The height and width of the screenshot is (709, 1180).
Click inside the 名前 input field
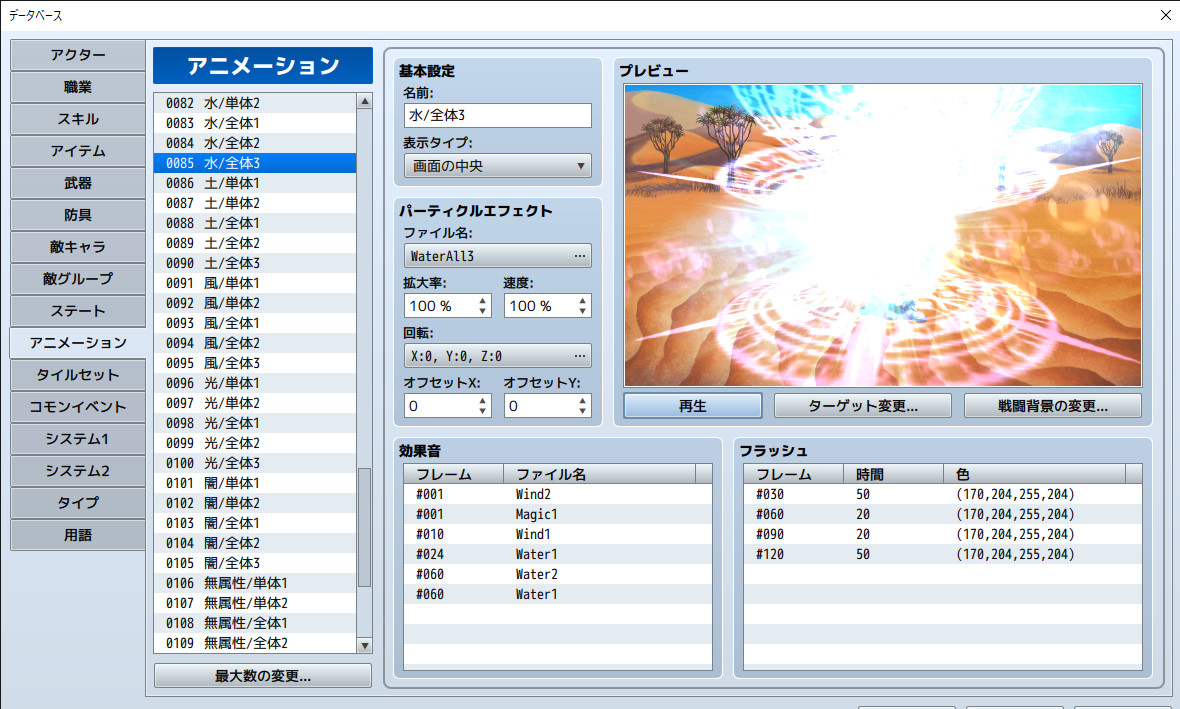point(497,115)
